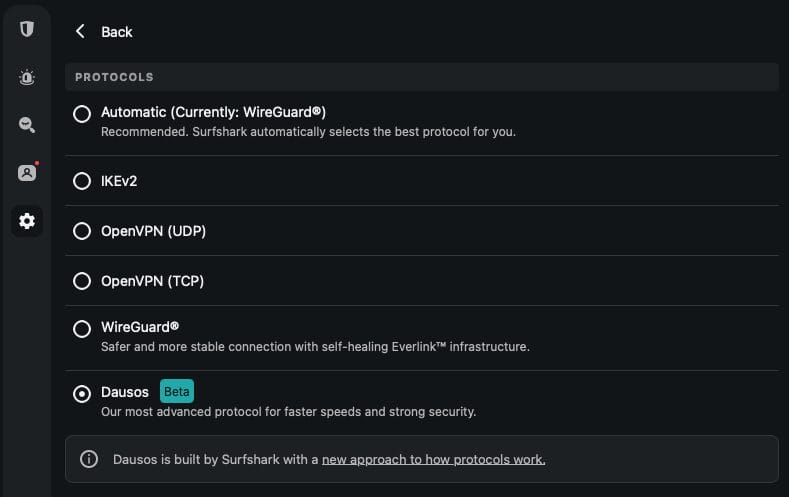Screen dimensions: 789x497
Task: Click the 'OpenVPN (UDP)' label text
Action: pos(153,231)
